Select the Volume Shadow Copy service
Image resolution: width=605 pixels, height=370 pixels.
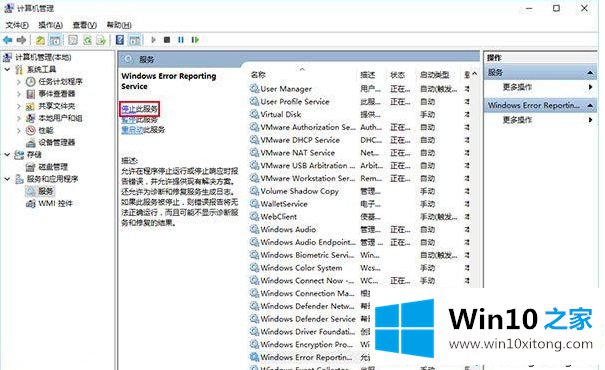[x=359, y=191]
